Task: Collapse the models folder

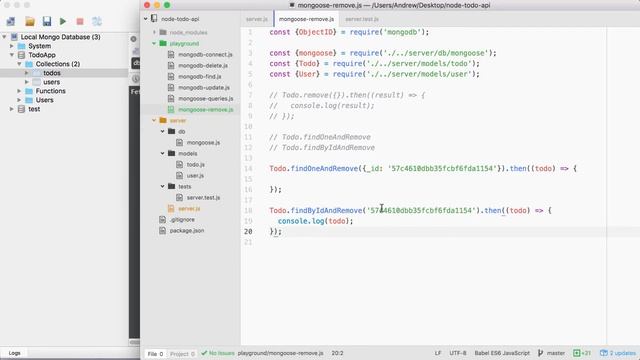Action: 162,153
